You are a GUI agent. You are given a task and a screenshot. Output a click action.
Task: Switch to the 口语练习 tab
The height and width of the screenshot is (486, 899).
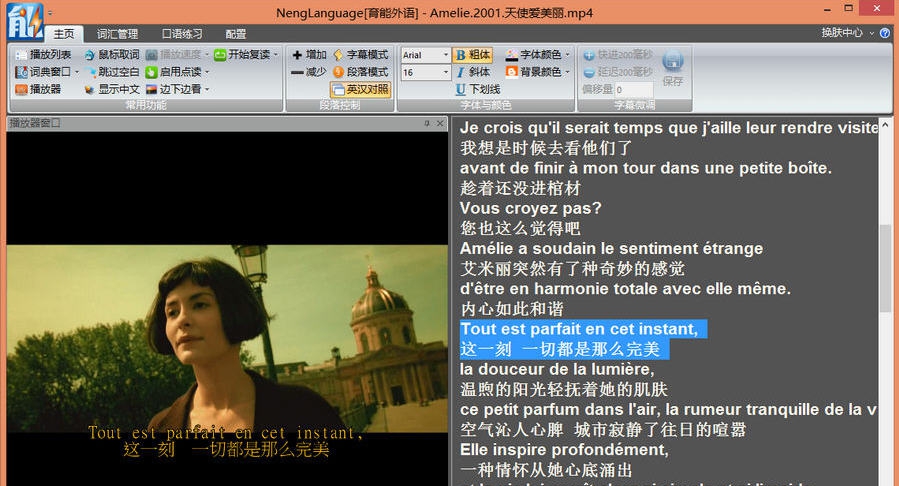pos(182,34)
